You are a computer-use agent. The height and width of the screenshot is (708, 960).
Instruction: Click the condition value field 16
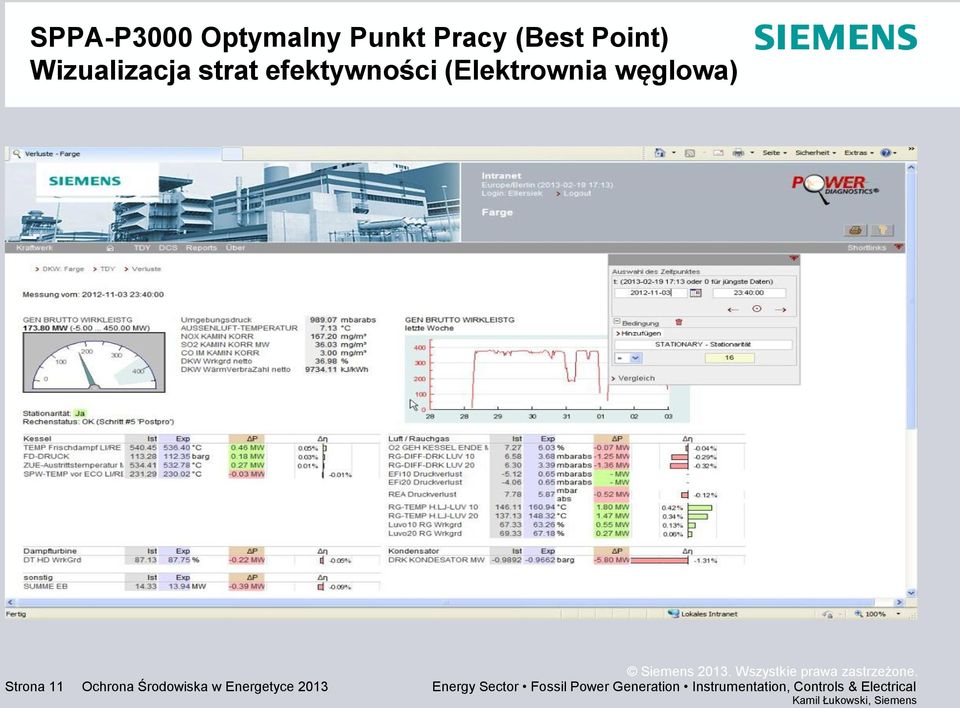(x=729, y=358)
